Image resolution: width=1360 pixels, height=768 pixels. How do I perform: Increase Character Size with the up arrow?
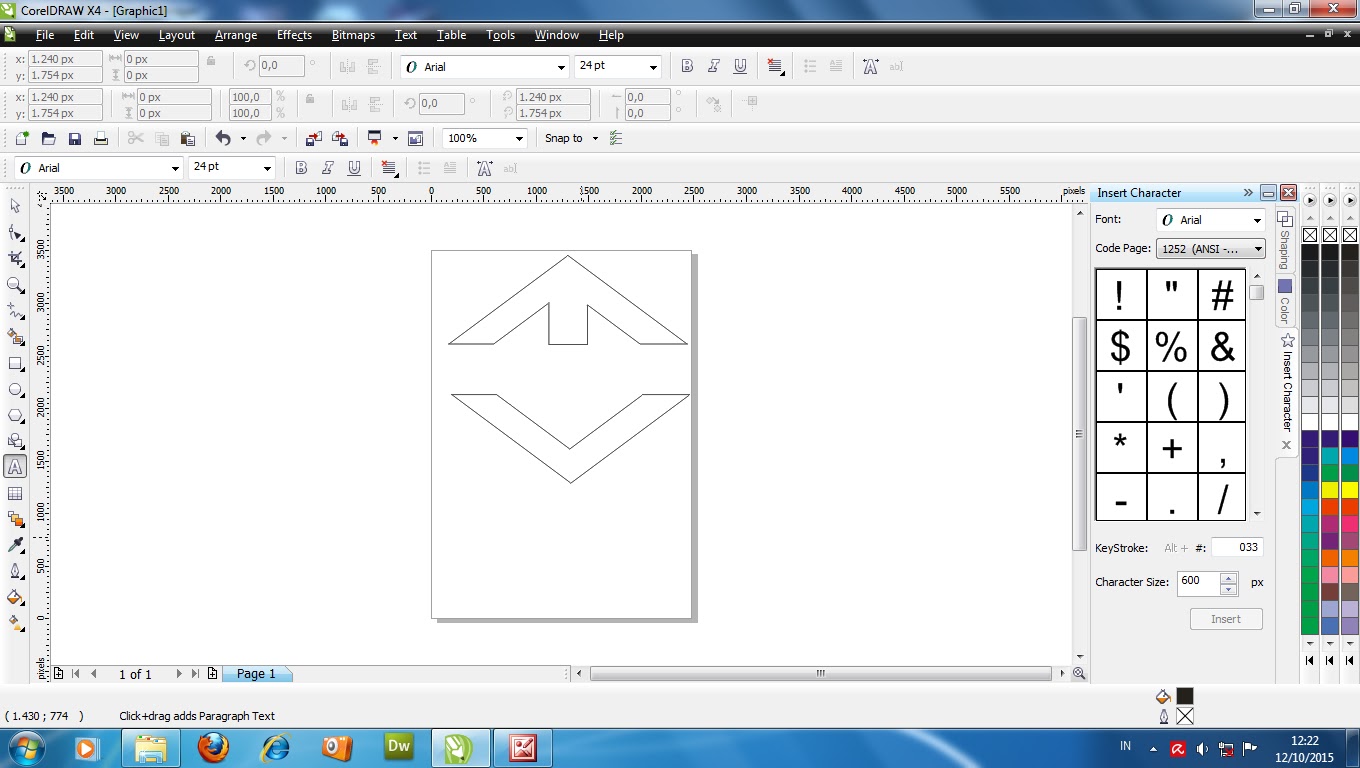(1229, 577)
